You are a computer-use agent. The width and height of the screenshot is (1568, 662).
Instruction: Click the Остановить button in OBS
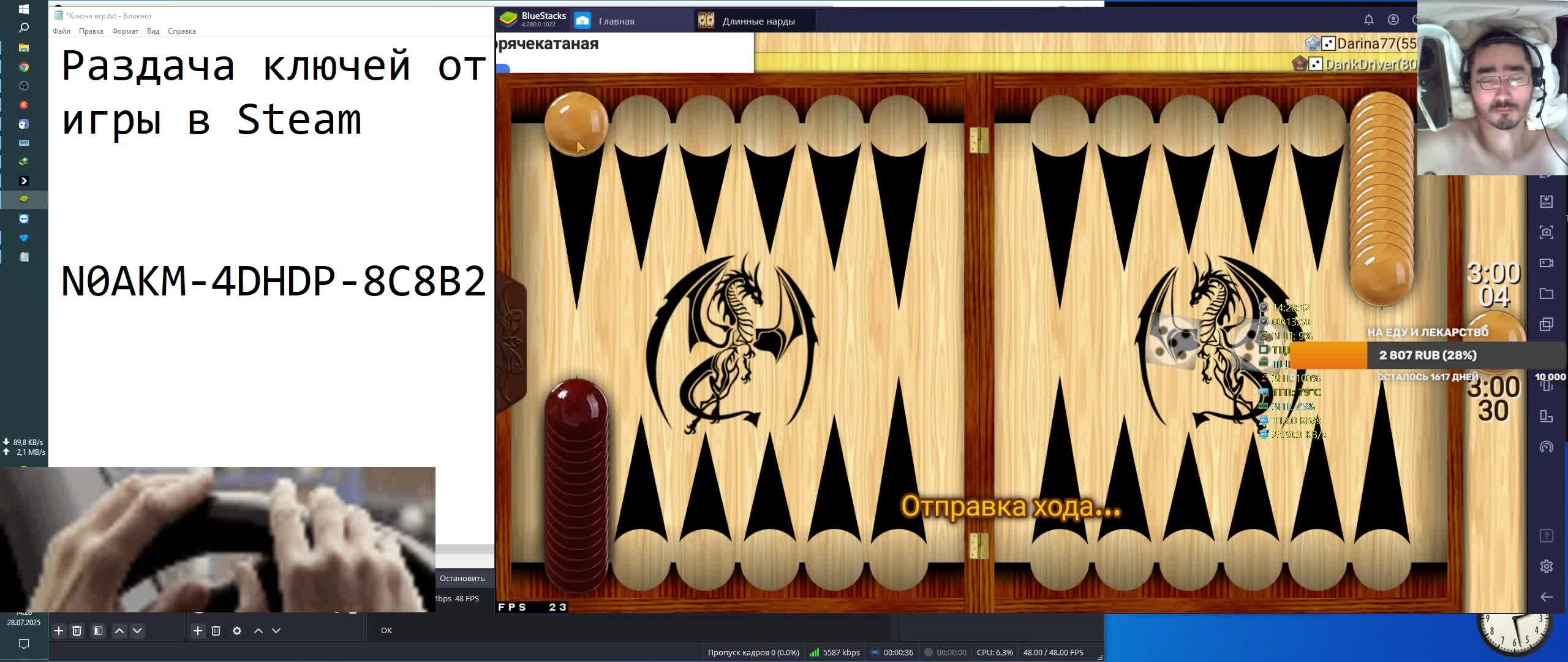coord(462,578)
